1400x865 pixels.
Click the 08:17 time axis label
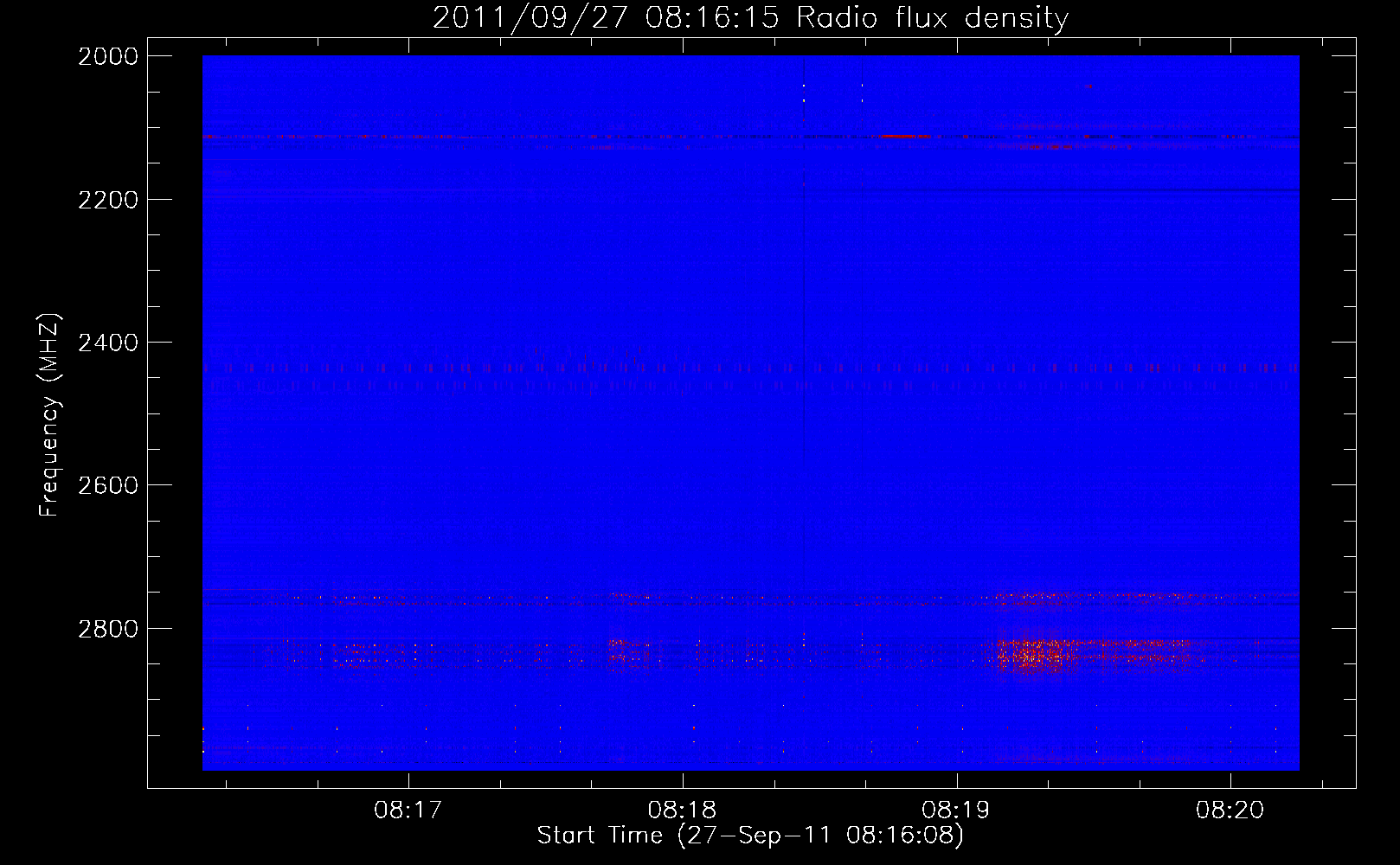coord(408,811)
